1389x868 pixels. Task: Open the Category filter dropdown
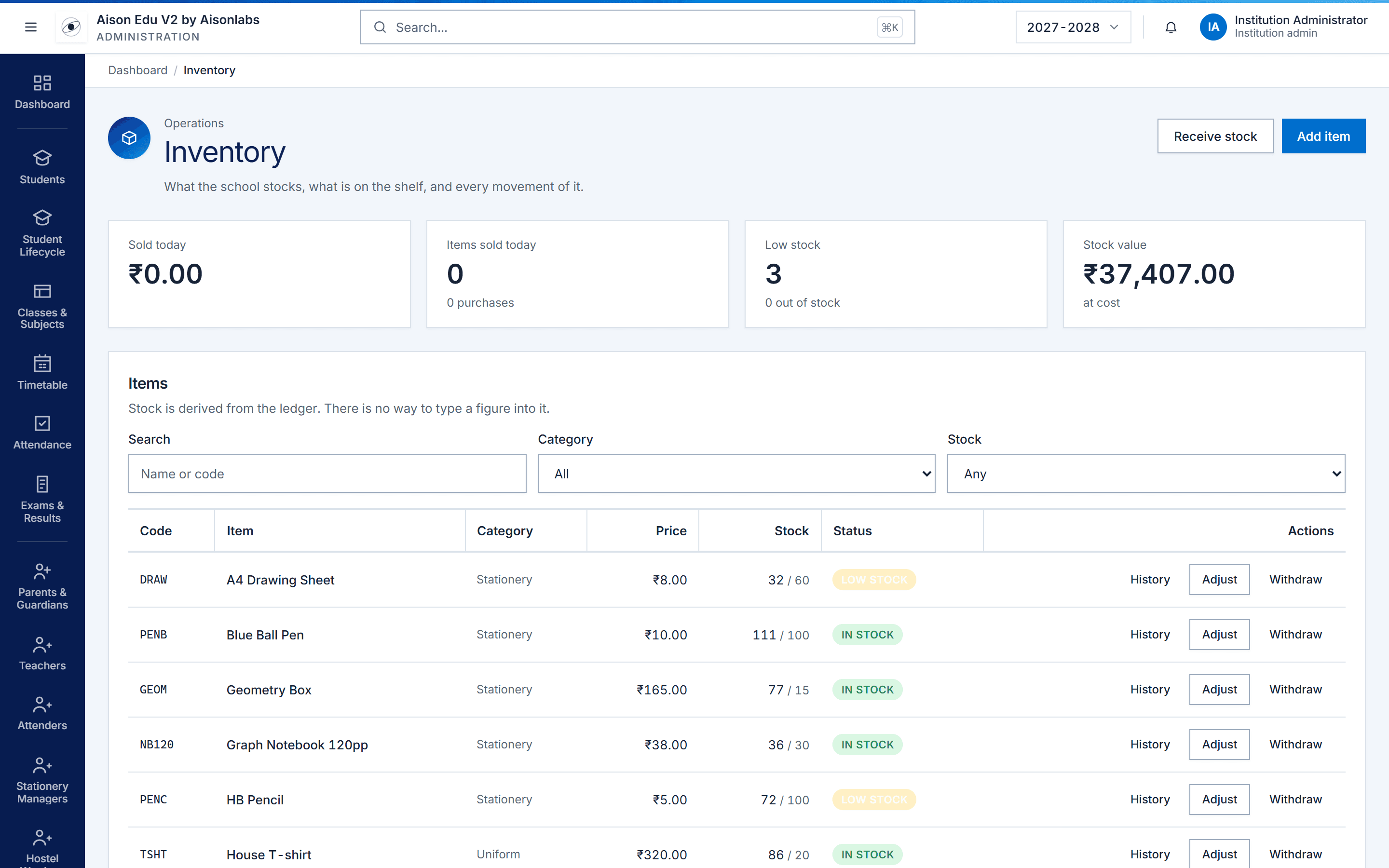point(736,474)
